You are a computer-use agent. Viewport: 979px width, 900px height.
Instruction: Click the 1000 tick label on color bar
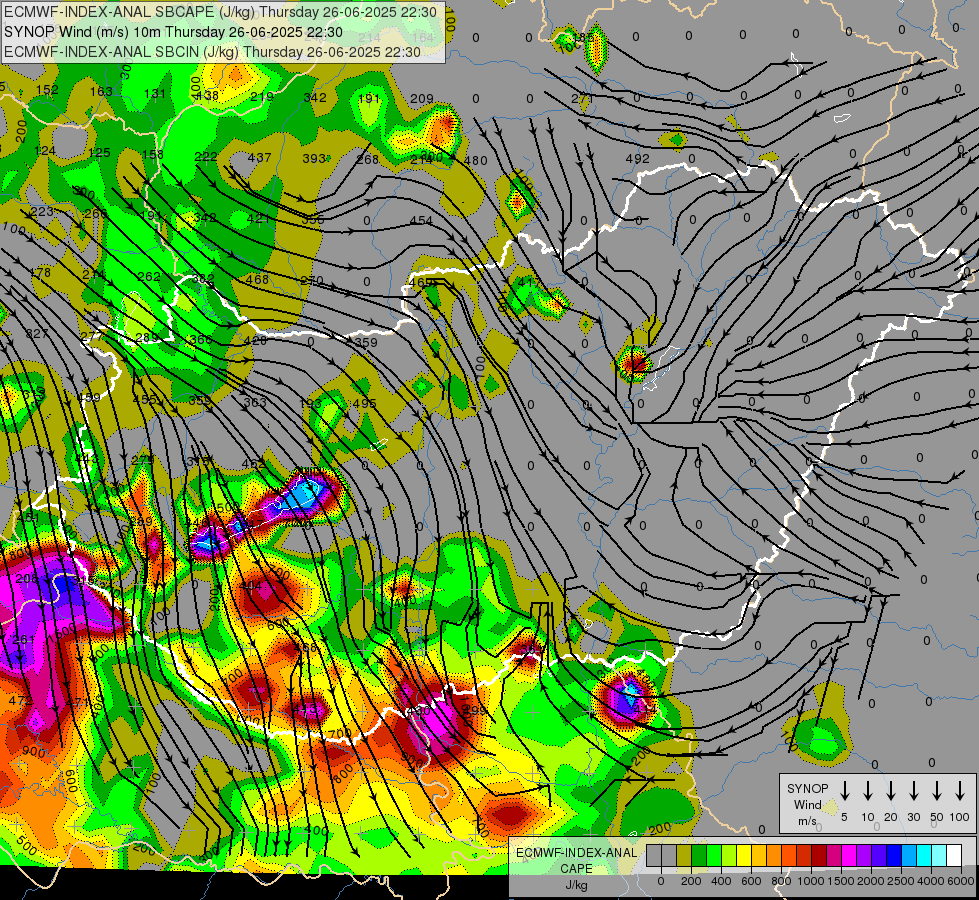pyautogui.click(x=811, y=881)
